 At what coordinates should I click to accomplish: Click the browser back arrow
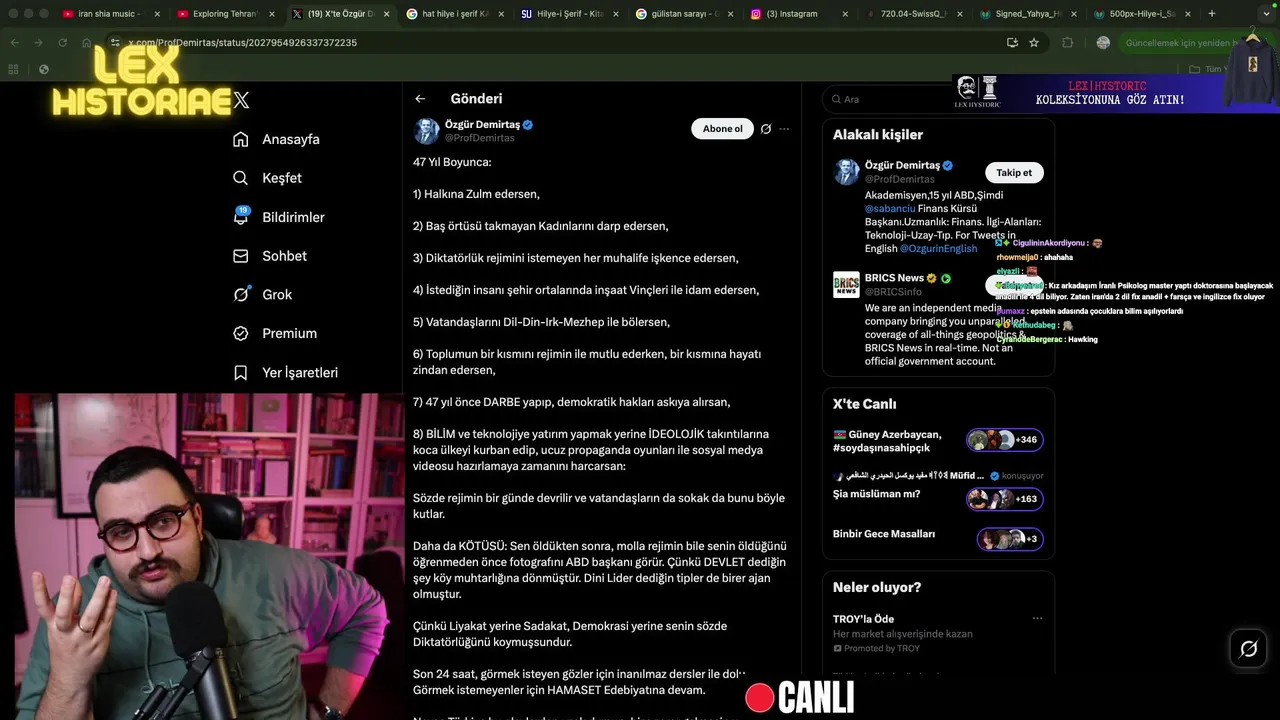[14, 42]
